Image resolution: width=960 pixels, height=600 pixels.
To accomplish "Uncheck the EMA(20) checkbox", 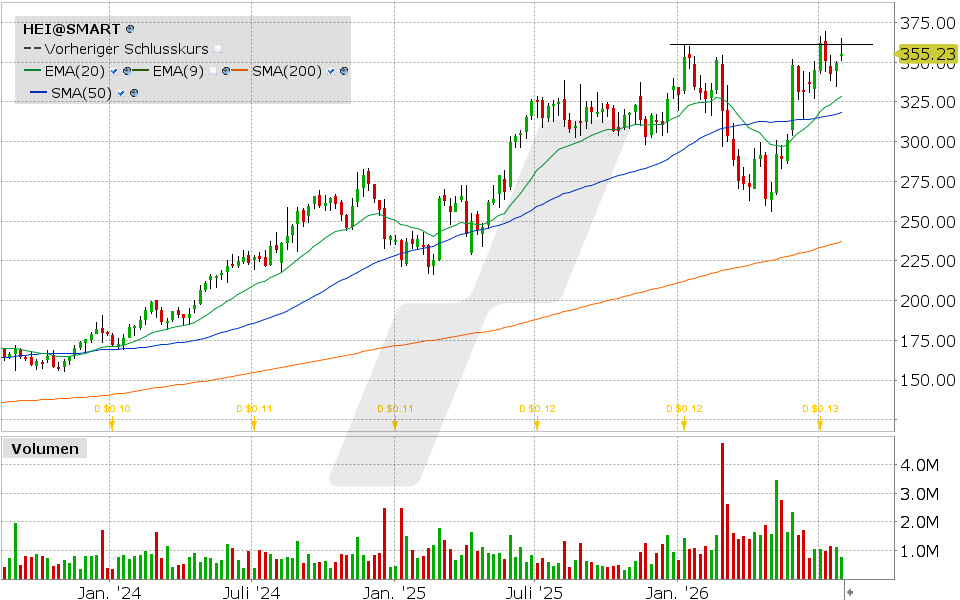I will coord(114,71).
